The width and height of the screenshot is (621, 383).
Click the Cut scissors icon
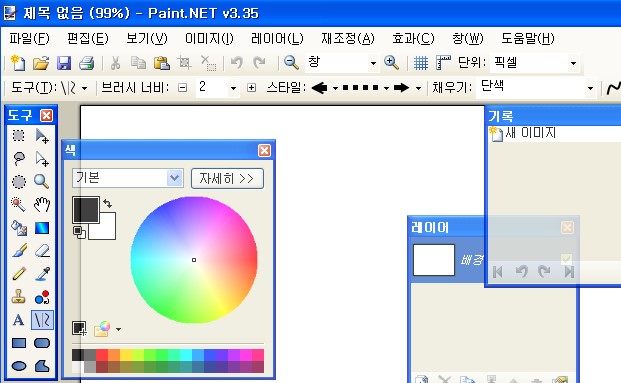point(115,63)
